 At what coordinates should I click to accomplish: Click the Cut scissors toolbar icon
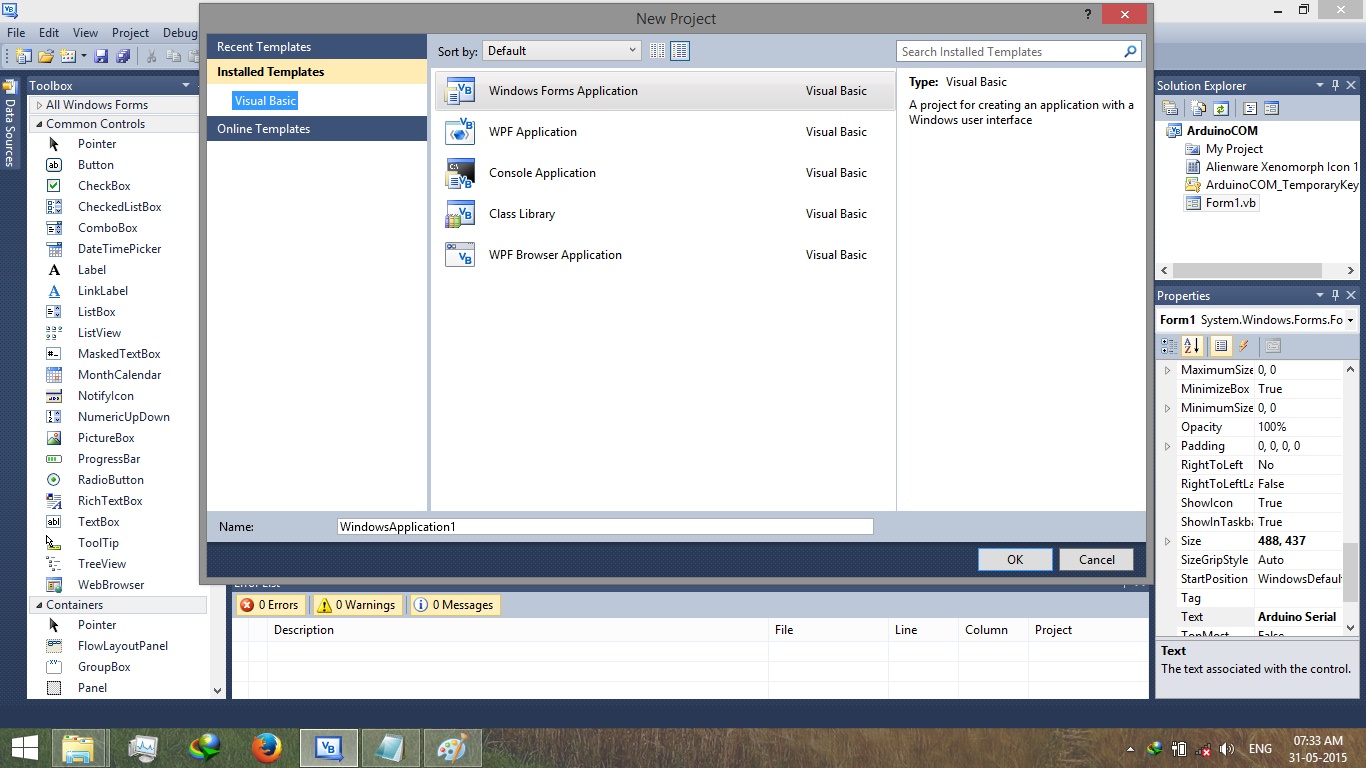click(151, 57)
